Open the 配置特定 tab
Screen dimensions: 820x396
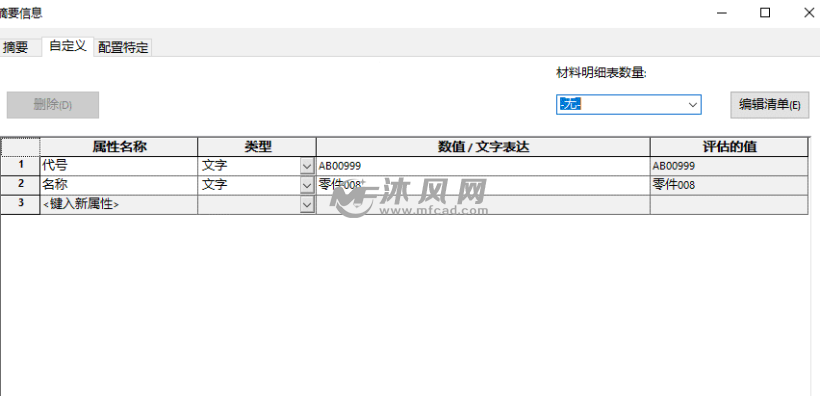point(123,48)
